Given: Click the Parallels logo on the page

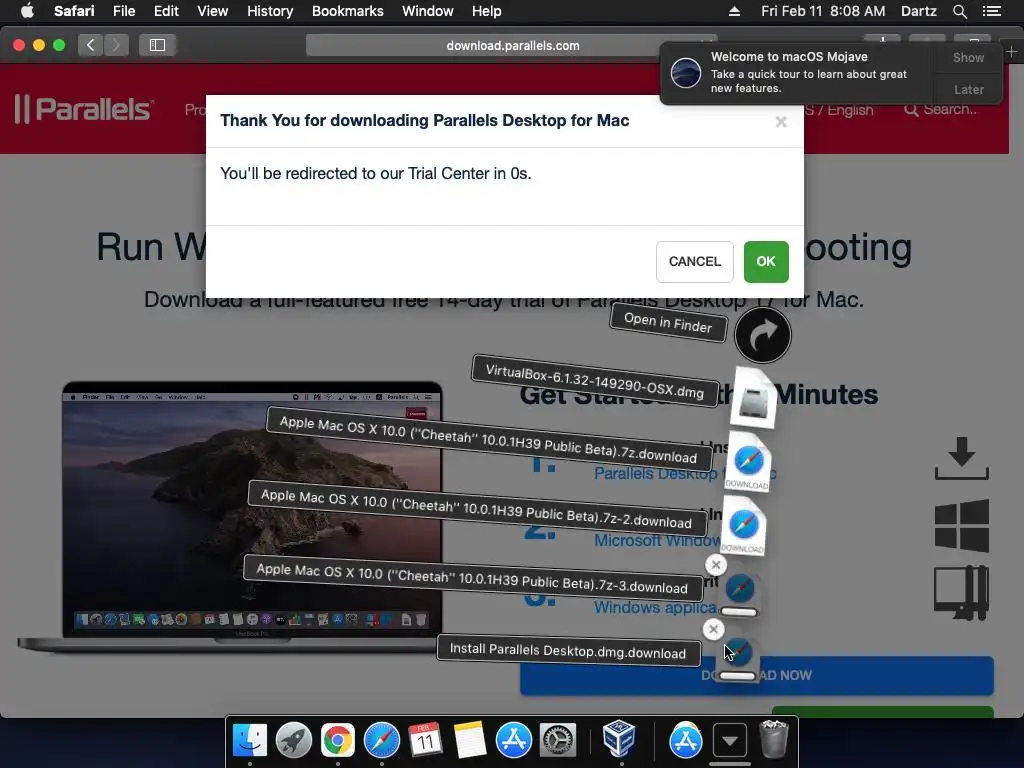Looking at the screenshot, I should click(x=84, y=108).
